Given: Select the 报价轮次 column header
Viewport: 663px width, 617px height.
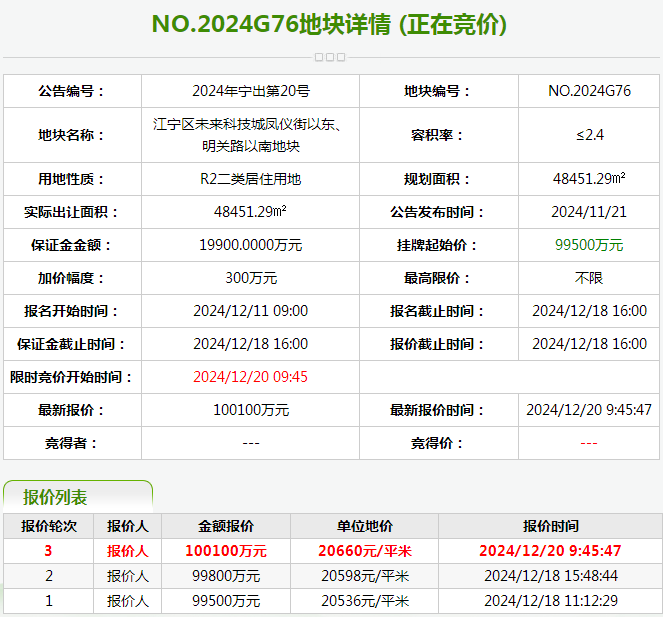Looking at the screenshot, I should coord(49,526).
